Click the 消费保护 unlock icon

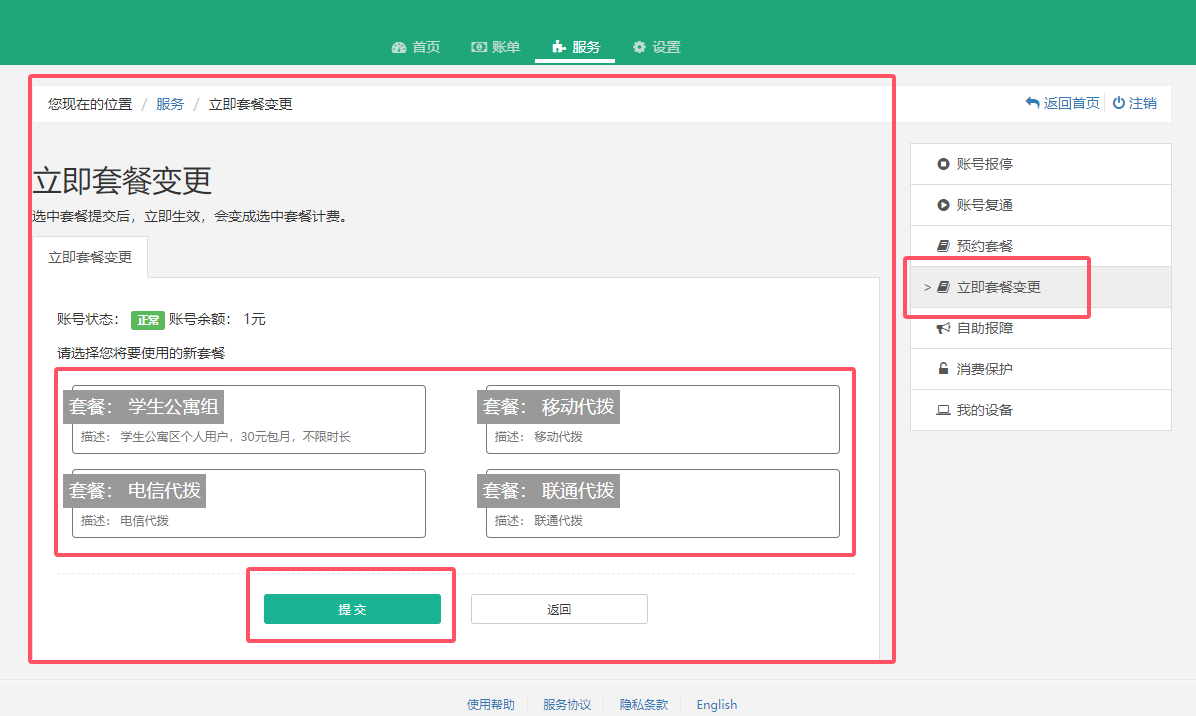point(943,369)
